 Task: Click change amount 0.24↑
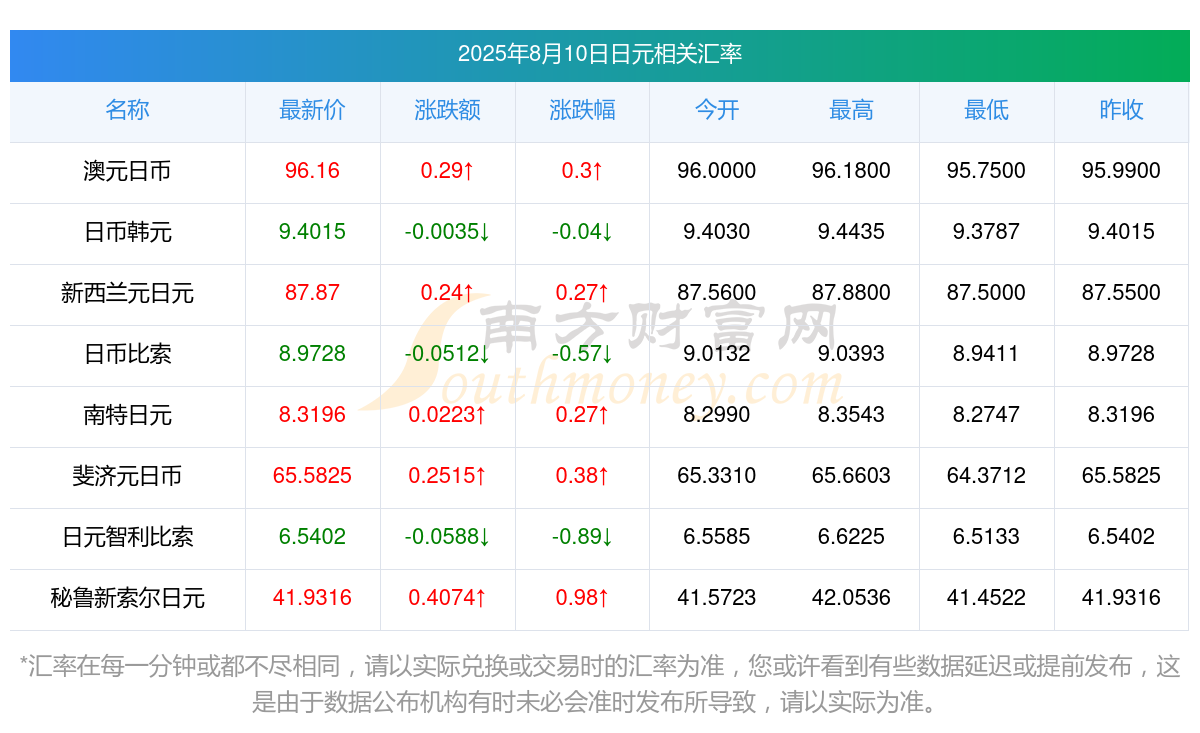tap(447, 293)
